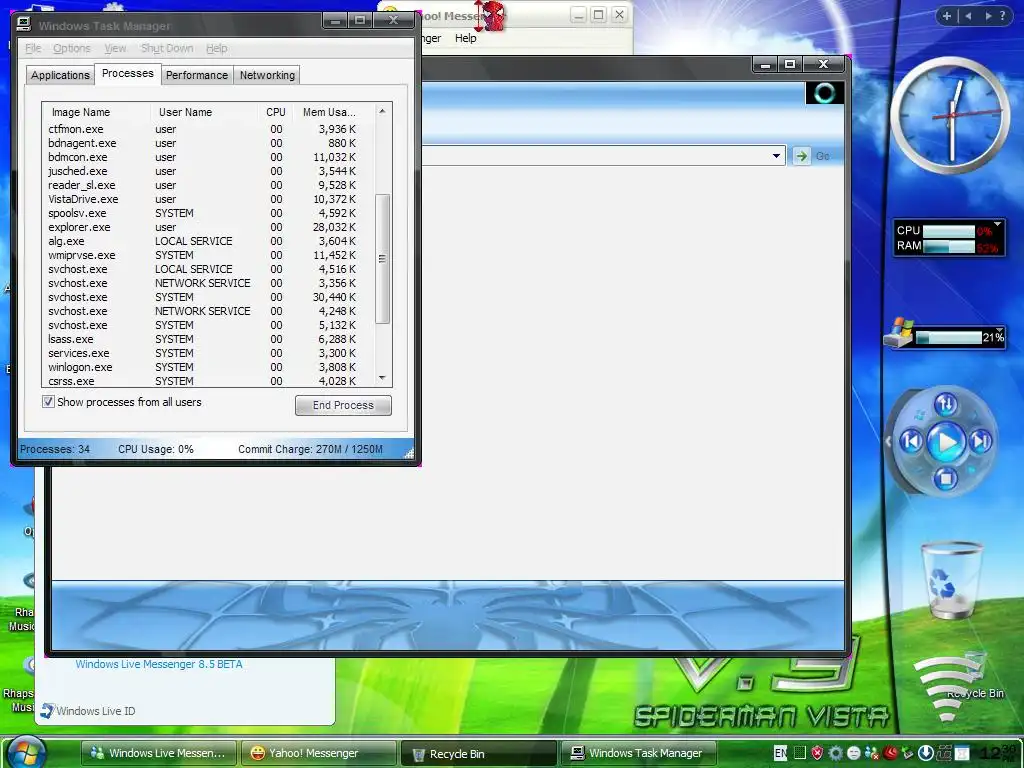Click the red shield security alert tray icon
1024x768 pixels.
pyautogui.click(x=817, y=753)
